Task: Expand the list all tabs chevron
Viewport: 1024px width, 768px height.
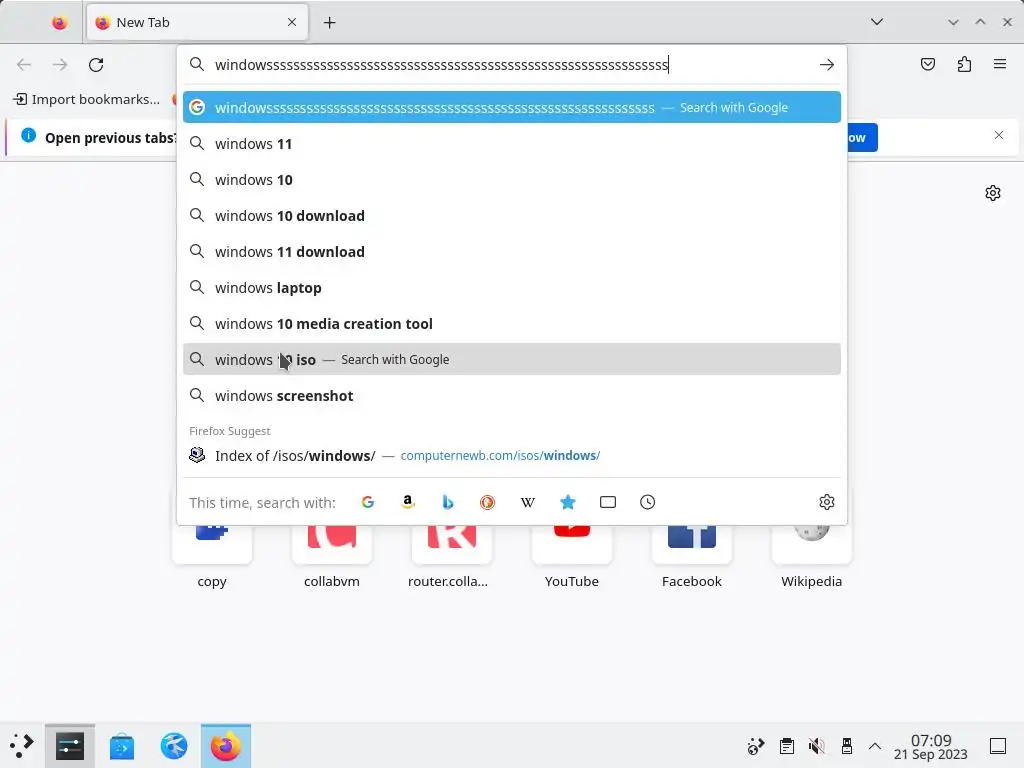Action: [876, 22]
